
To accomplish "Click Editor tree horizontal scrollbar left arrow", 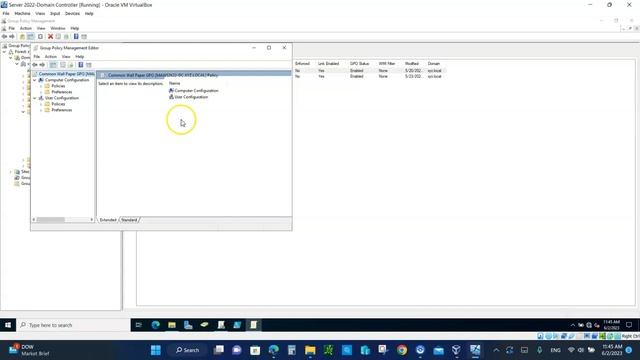I will (x=34, y=220).
